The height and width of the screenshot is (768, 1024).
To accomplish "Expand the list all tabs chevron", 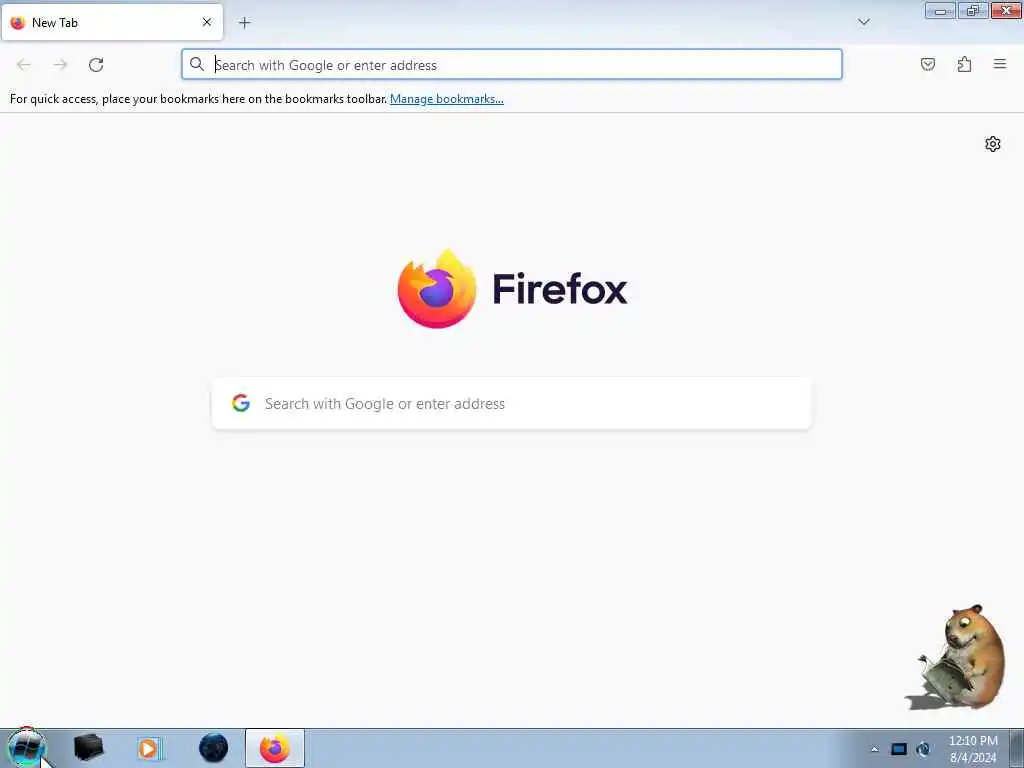I will [x=863, y=22].
